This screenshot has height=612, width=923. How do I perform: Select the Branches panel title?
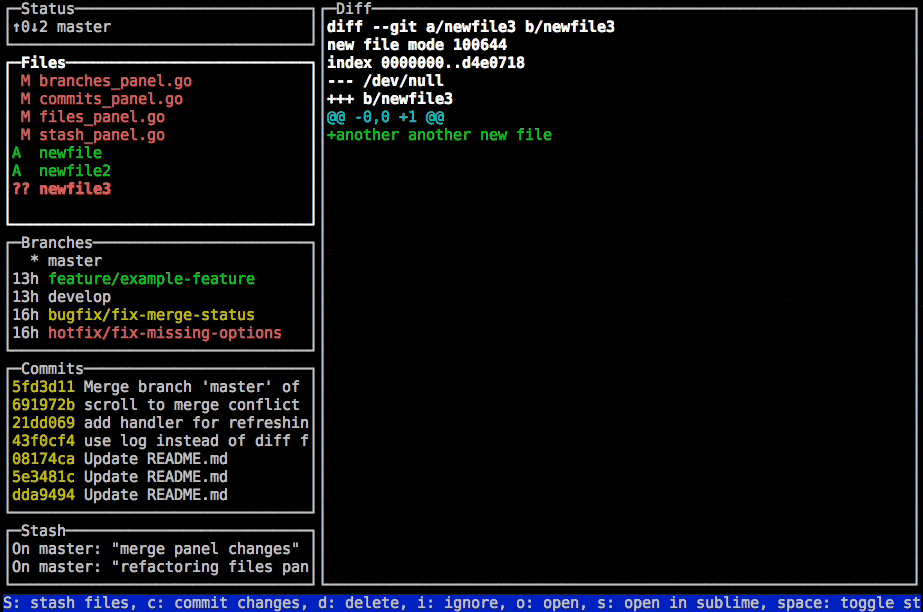(57, 242)
